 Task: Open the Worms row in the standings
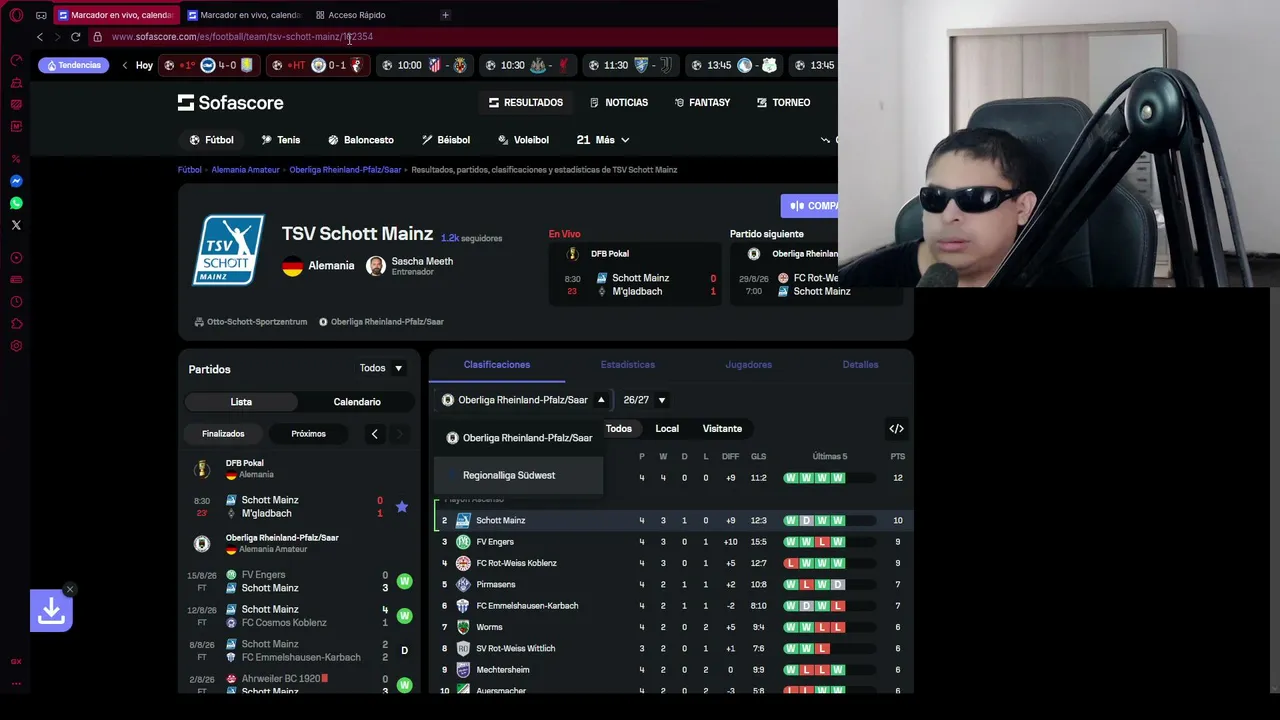click(x=671, y=627)
